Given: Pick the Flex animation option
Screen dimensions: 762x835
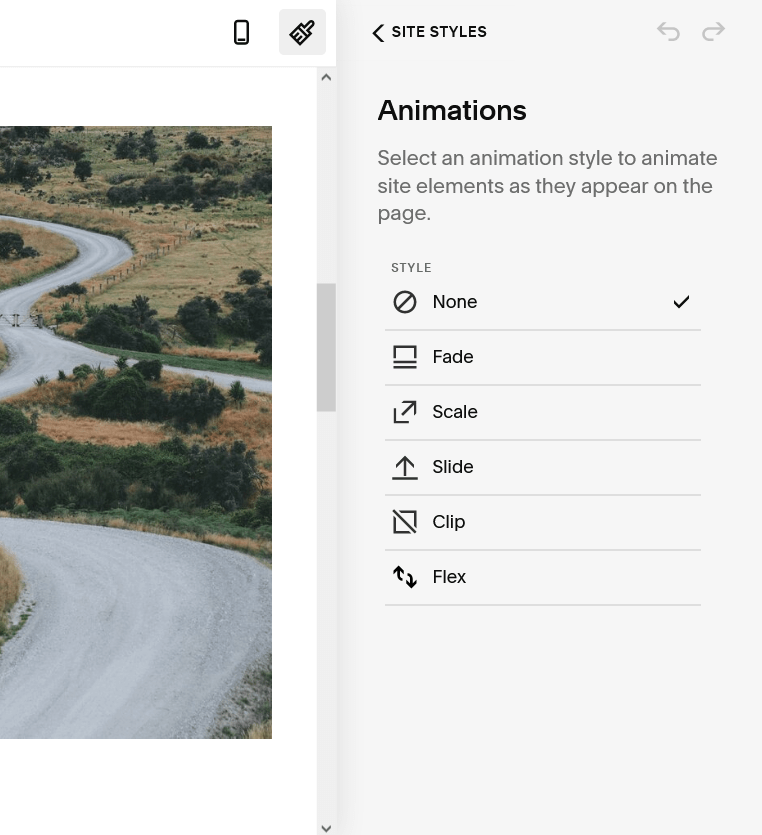Looking at the screenshot, I should coord(543,577).
